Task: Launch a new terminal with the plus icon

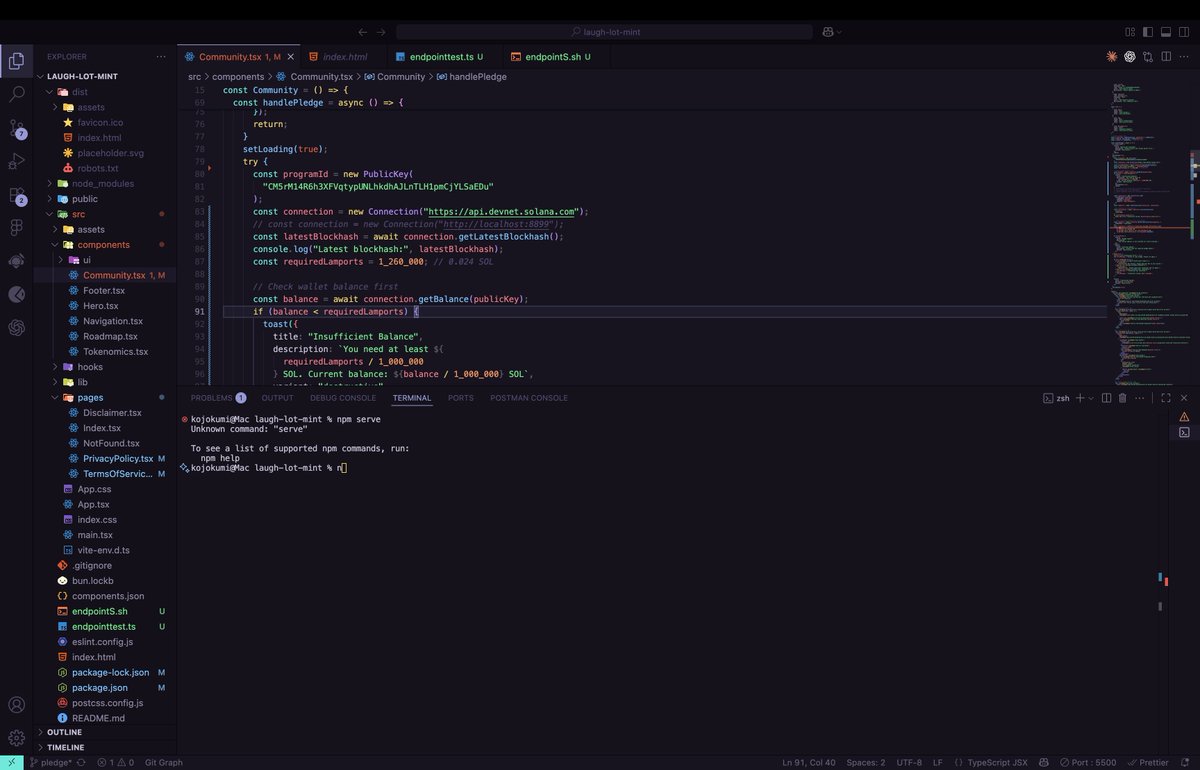Action: (x=1081, y=397)
